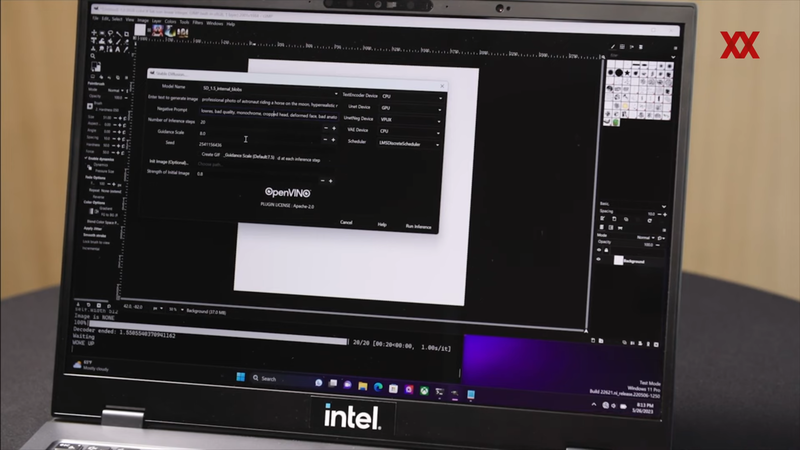Select the Free Select lasso tool
The height and width of the screenshot is (450, 800).
coord(110,33)
